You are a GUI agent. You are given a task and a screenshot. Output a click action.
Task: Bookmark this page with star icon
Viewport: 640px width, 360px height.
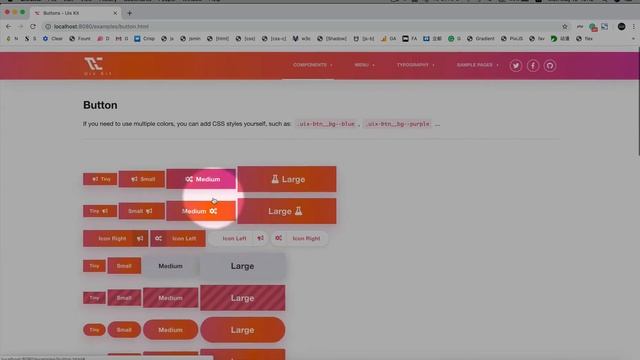pyautogui.click(x=565, y=27)
